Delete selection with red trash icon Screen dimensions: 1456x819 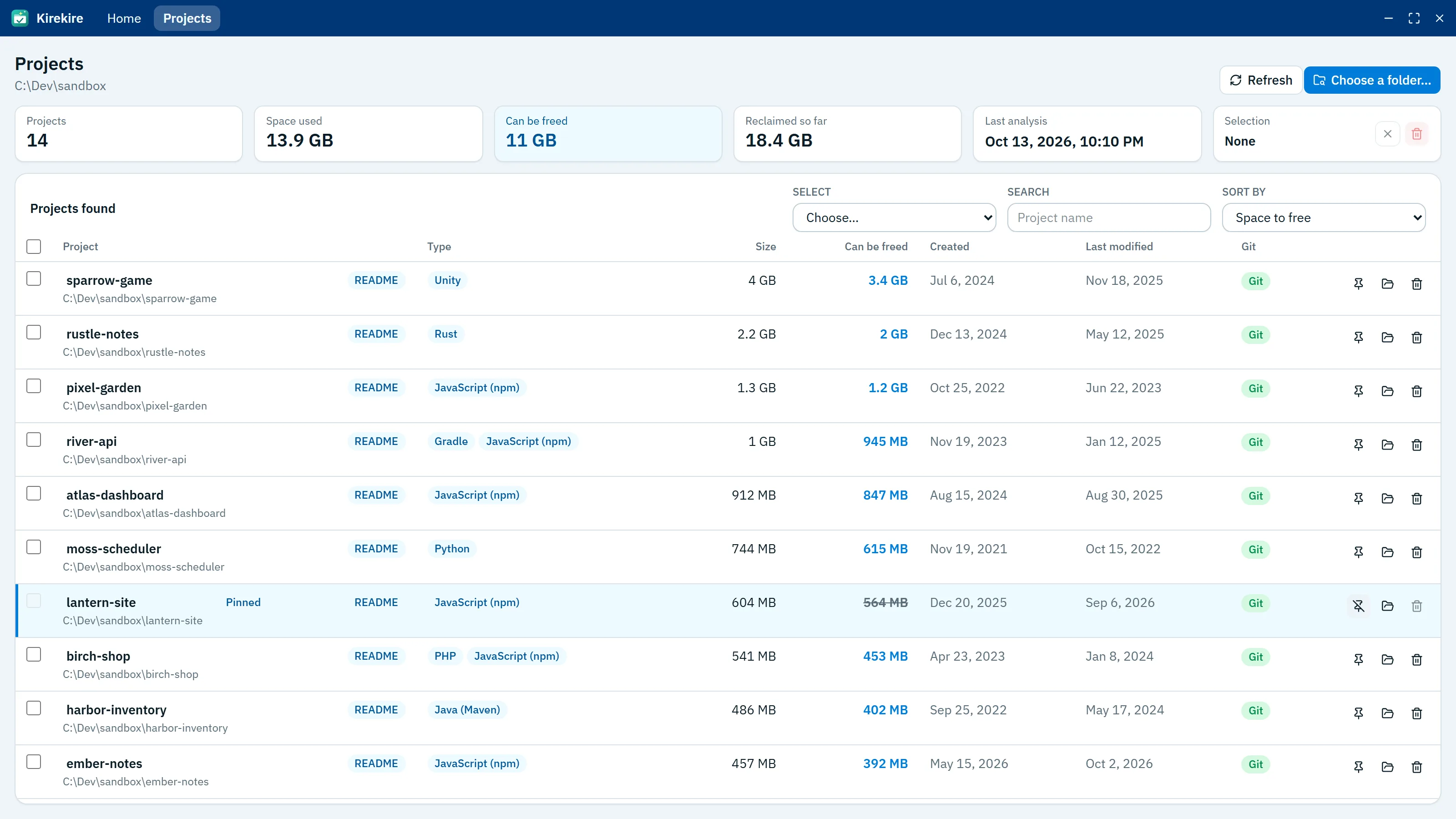point(1416,134)
